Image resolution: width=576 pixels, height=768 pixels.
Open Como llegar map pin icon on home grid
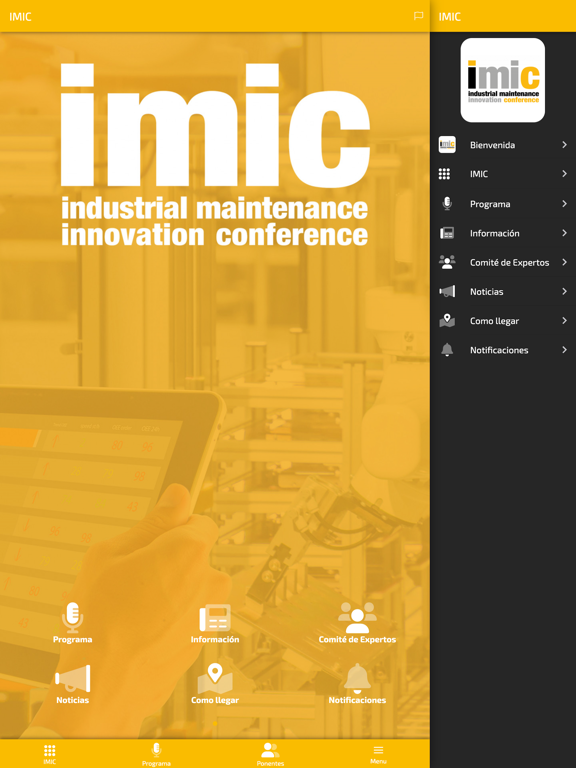(x=215, y=678)
